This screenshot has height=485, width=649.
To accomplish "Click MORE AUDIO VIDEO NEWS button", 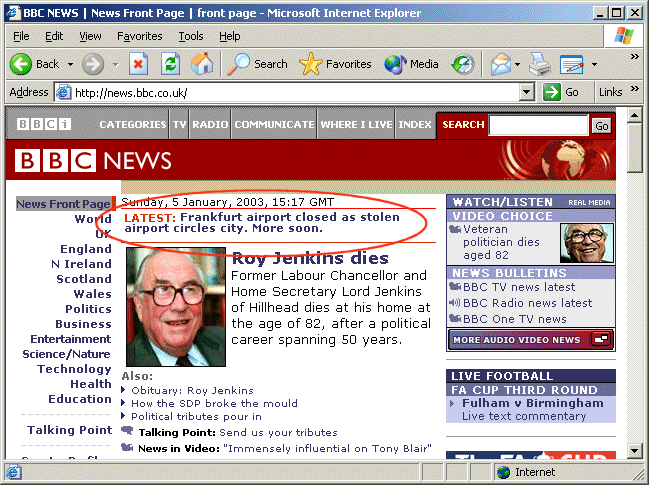I will click(531, 339).
